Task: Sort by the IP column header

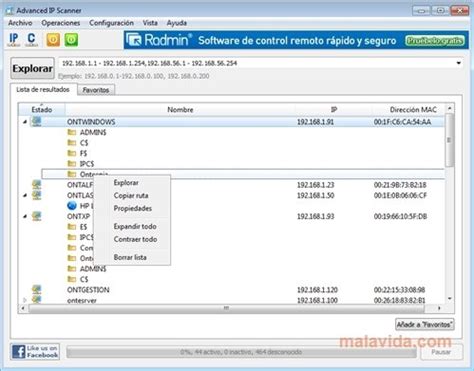Action: pos(334,109)
